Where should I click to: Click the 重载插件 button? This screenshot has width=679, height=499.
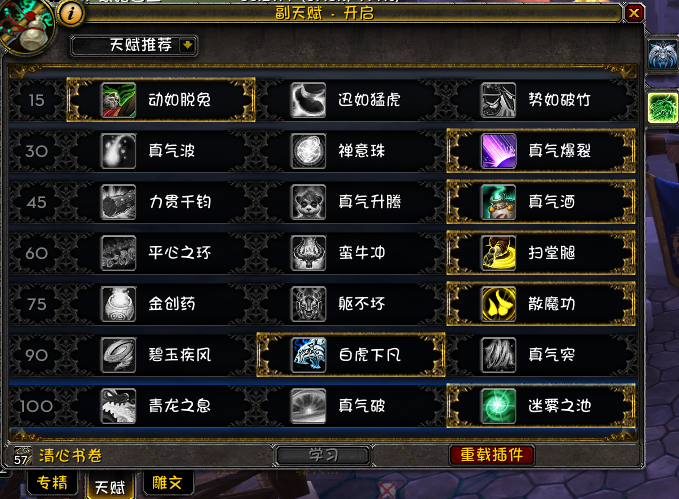[x=491, y=455]
